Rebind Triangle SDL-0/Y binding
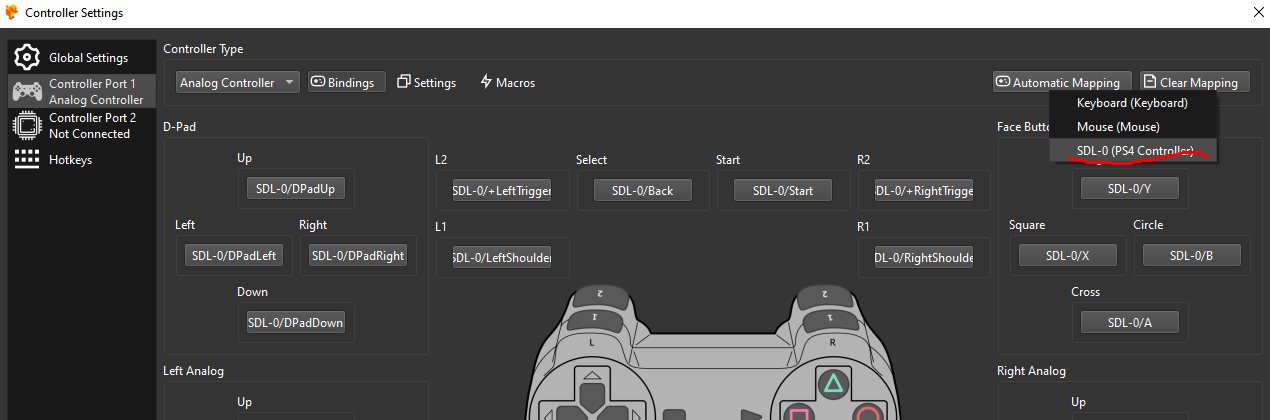Viewport: 1270px width, 420px height. 1130,188
